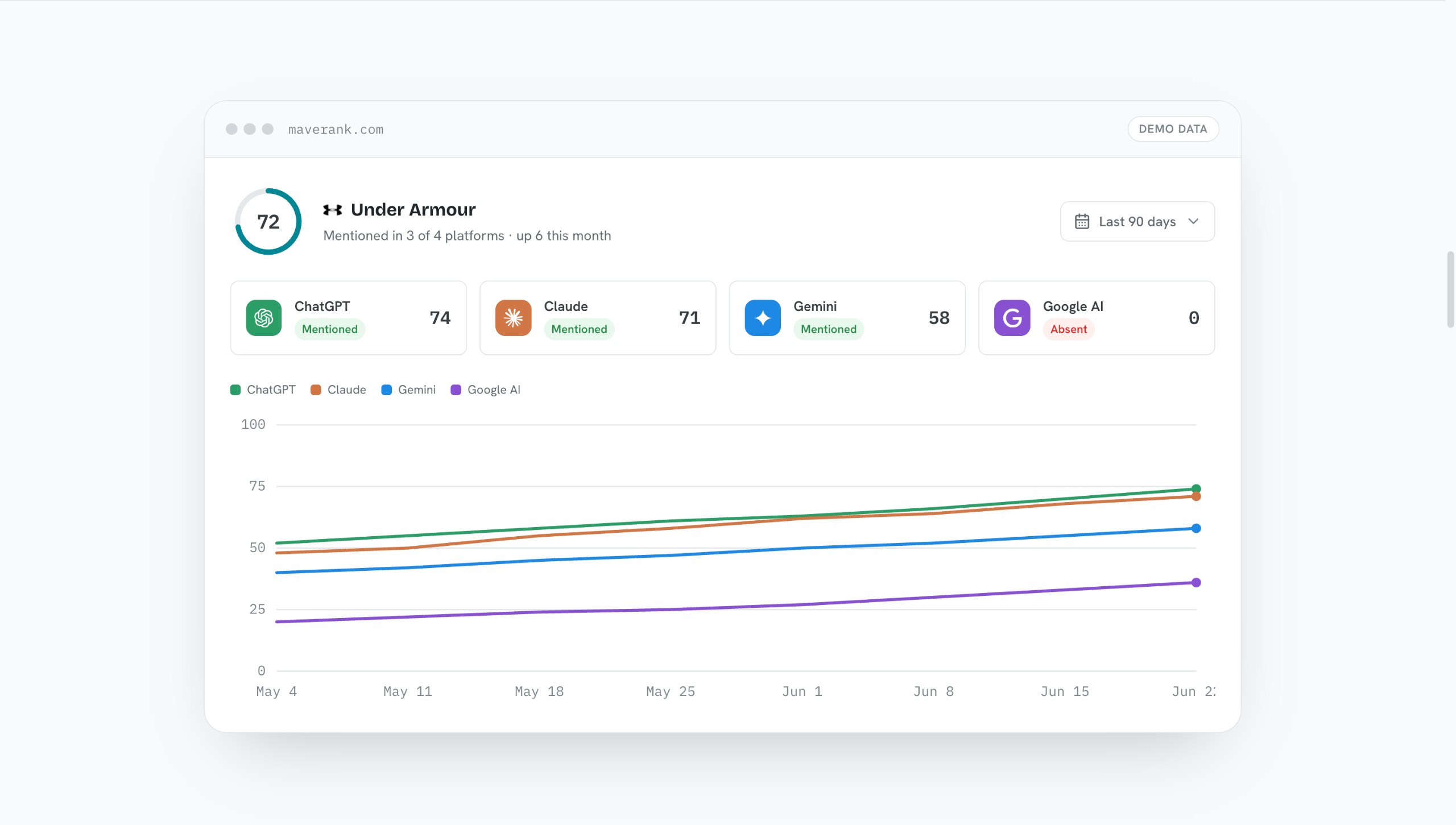Click the Gemini sparkle icon
Viewport: 1456px width, 825px height.
[x=763, y=318]
